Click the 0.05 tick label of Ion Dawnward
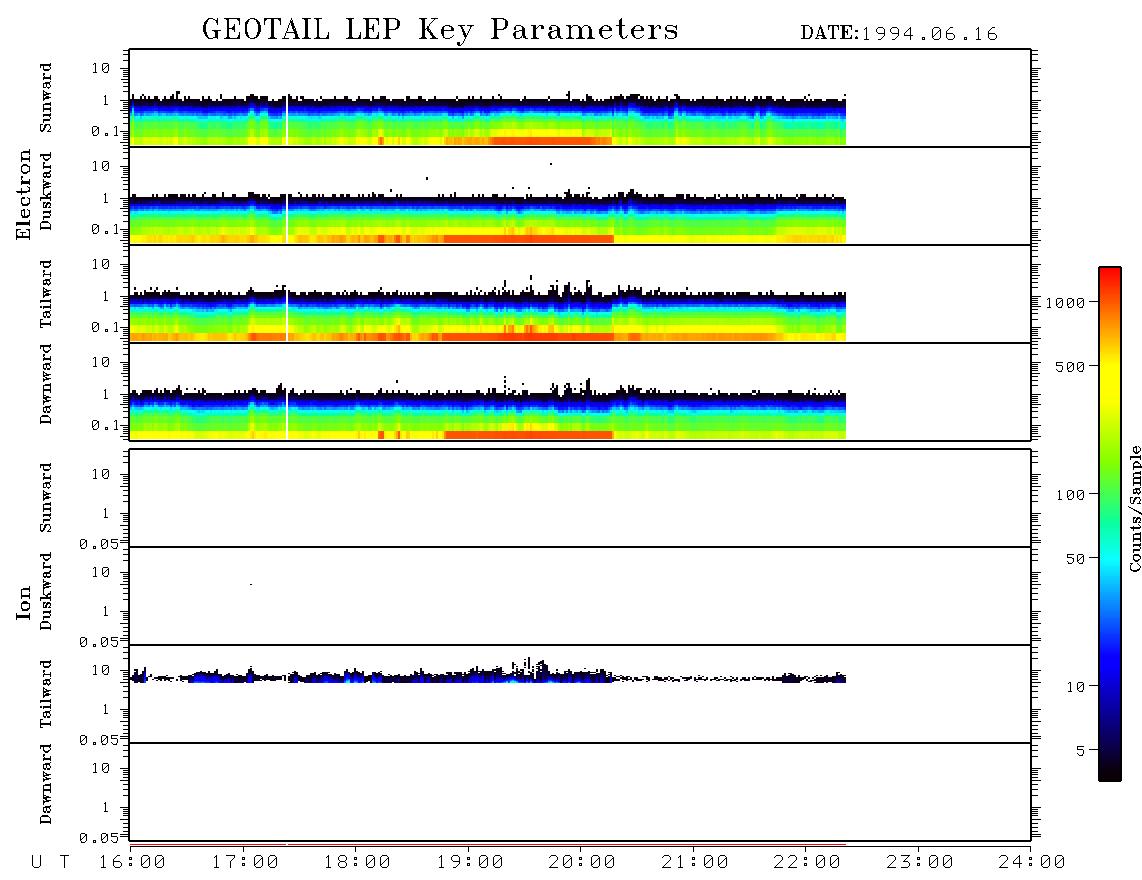1142x880 pixels. coord(98,838)
